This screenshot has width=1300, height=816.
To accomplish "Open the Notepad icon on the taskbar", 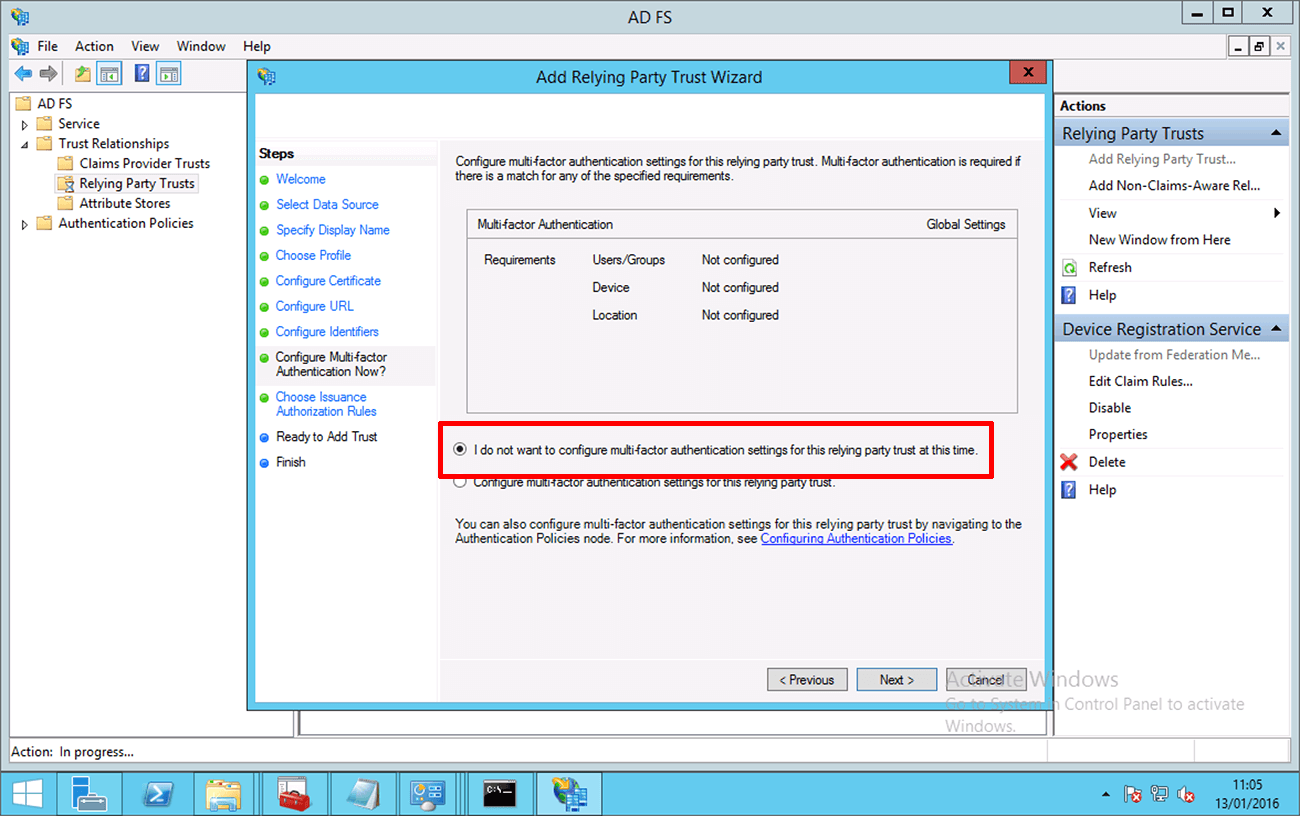I will pos(362,794).
